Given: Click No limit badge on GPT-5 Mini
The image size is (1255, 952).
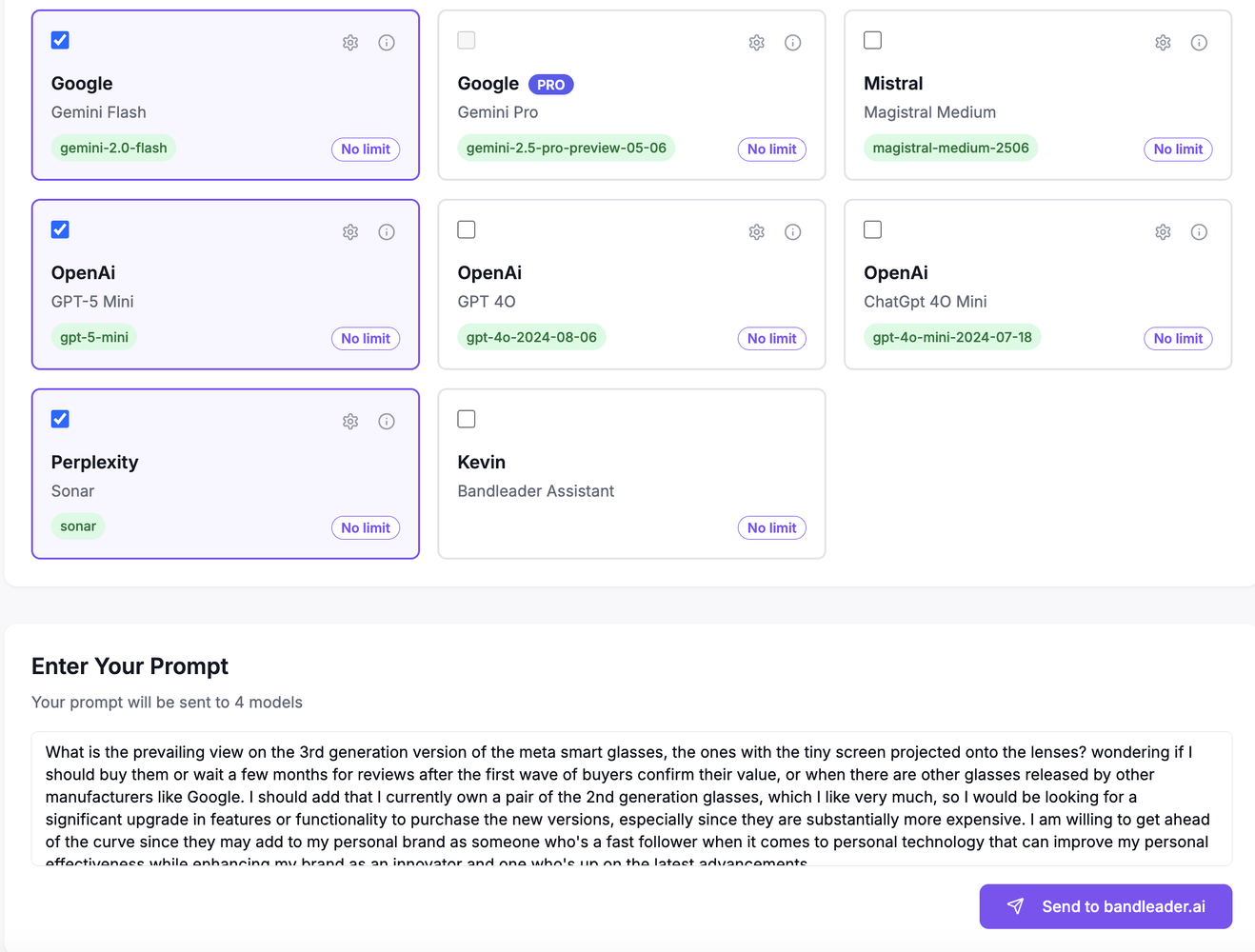Looking at the screenshot, I should click(366, 339).
